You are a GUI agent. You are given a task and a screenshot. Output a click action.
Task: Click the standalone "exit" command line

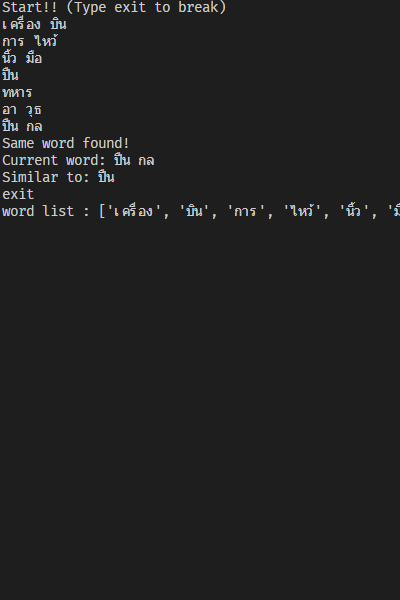[x=18, y=194]
